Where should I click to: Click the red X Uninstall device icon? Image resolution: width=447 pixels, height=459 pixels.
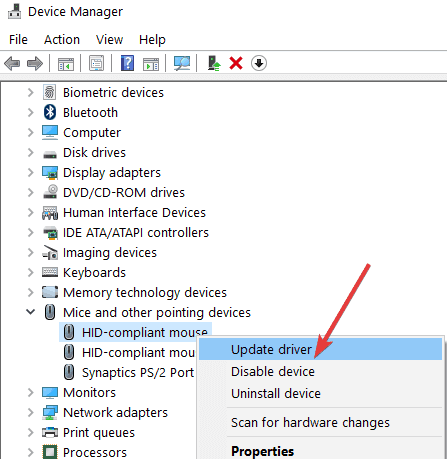point(236,63)
